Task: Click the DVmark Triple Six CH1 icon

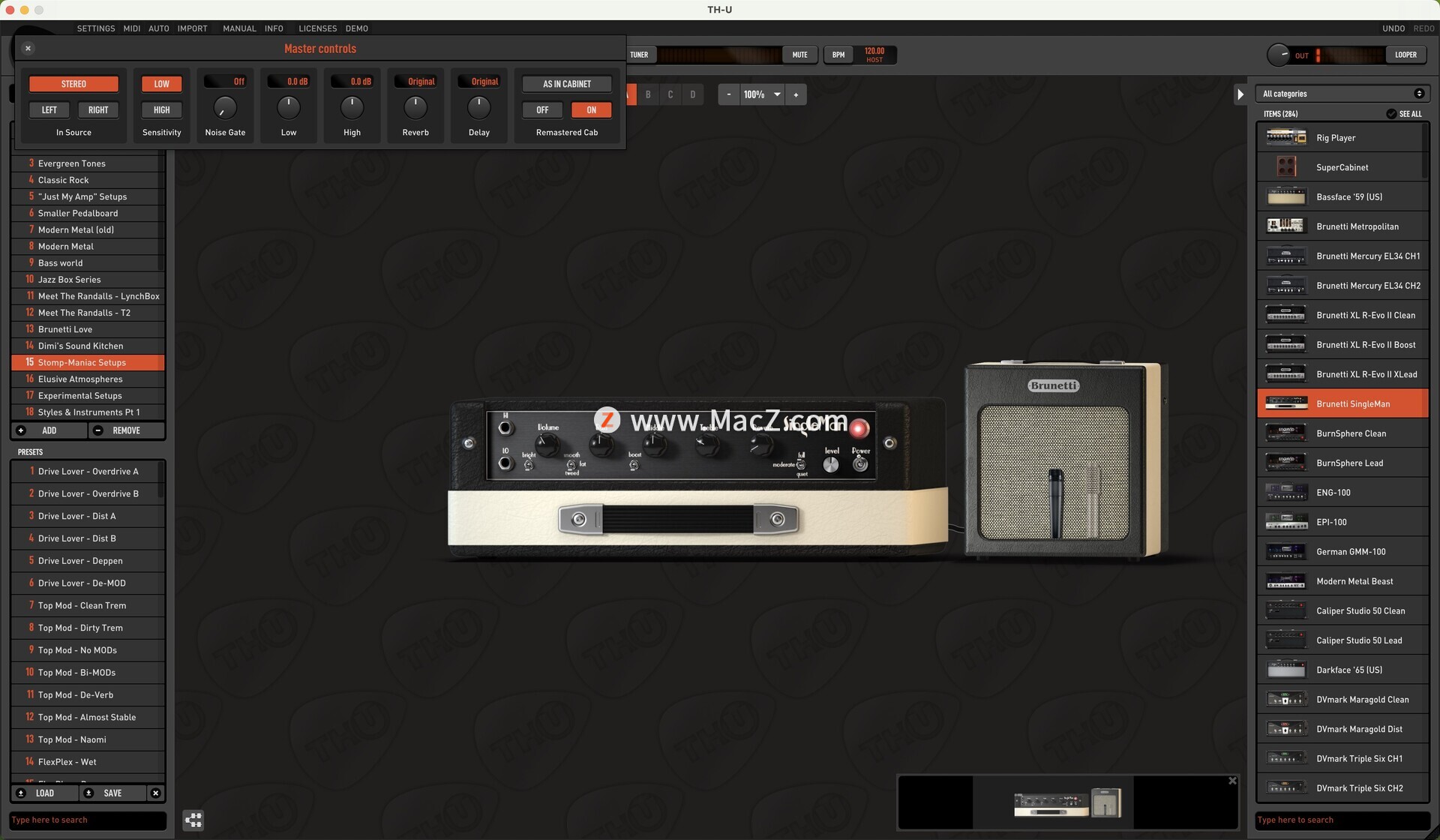Action: [x=1286, y=758]
